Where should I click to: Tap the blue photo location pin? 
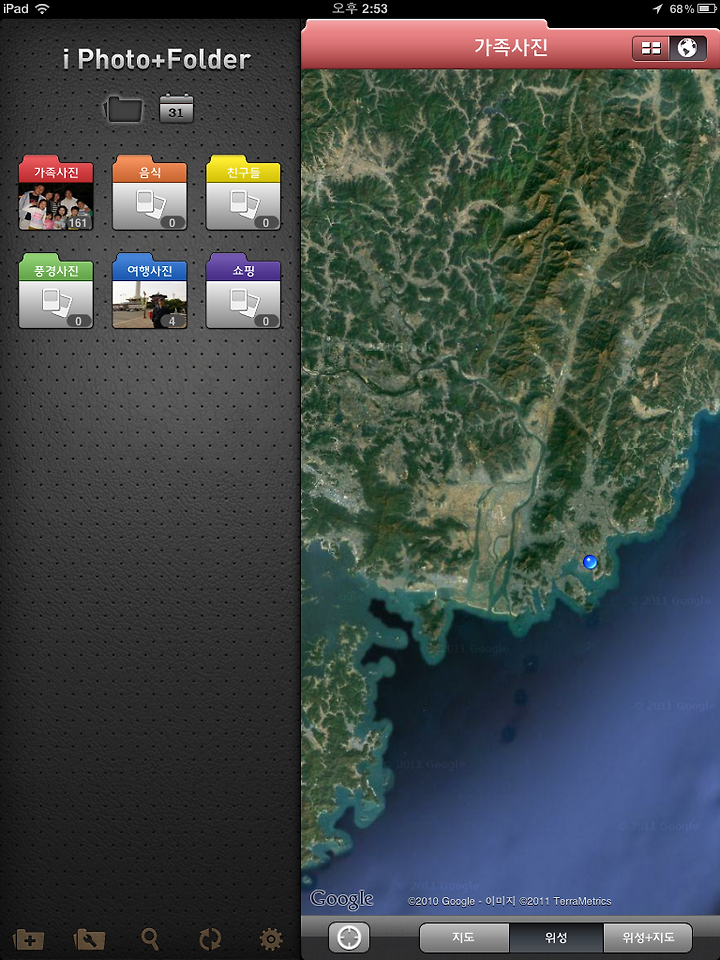(590, 561)
